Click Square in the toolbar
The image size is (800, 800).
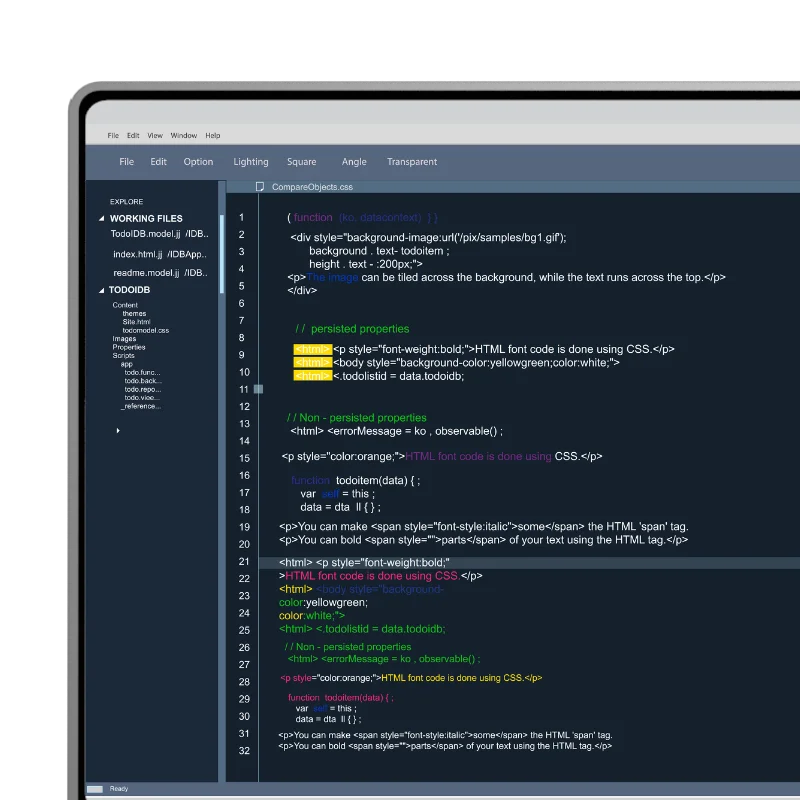[x=301, y=162]
